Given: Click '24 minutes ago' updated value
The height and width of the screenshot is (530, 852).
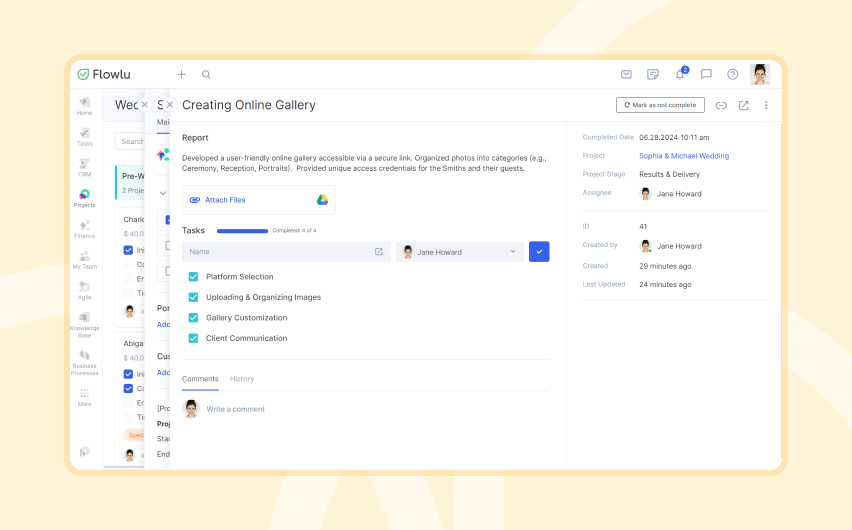Looking at the screenshot, I should (665, 285).
